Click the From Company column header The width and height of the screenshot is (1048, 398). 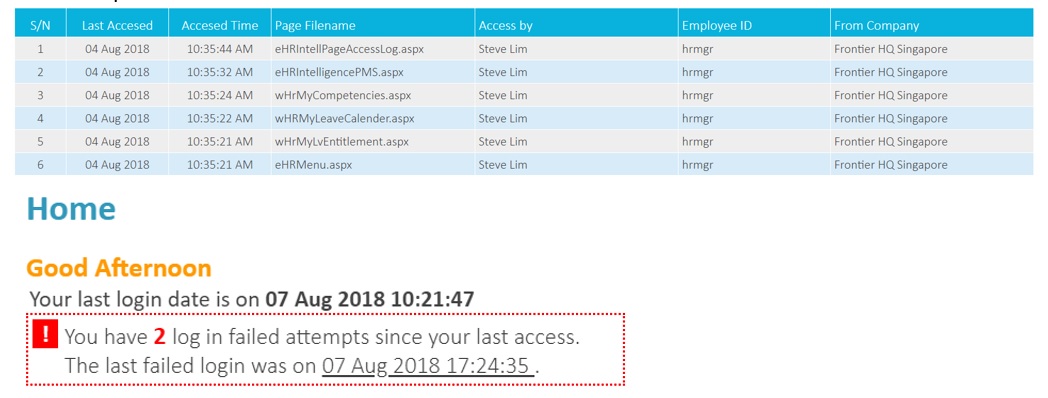pos(932,25)
